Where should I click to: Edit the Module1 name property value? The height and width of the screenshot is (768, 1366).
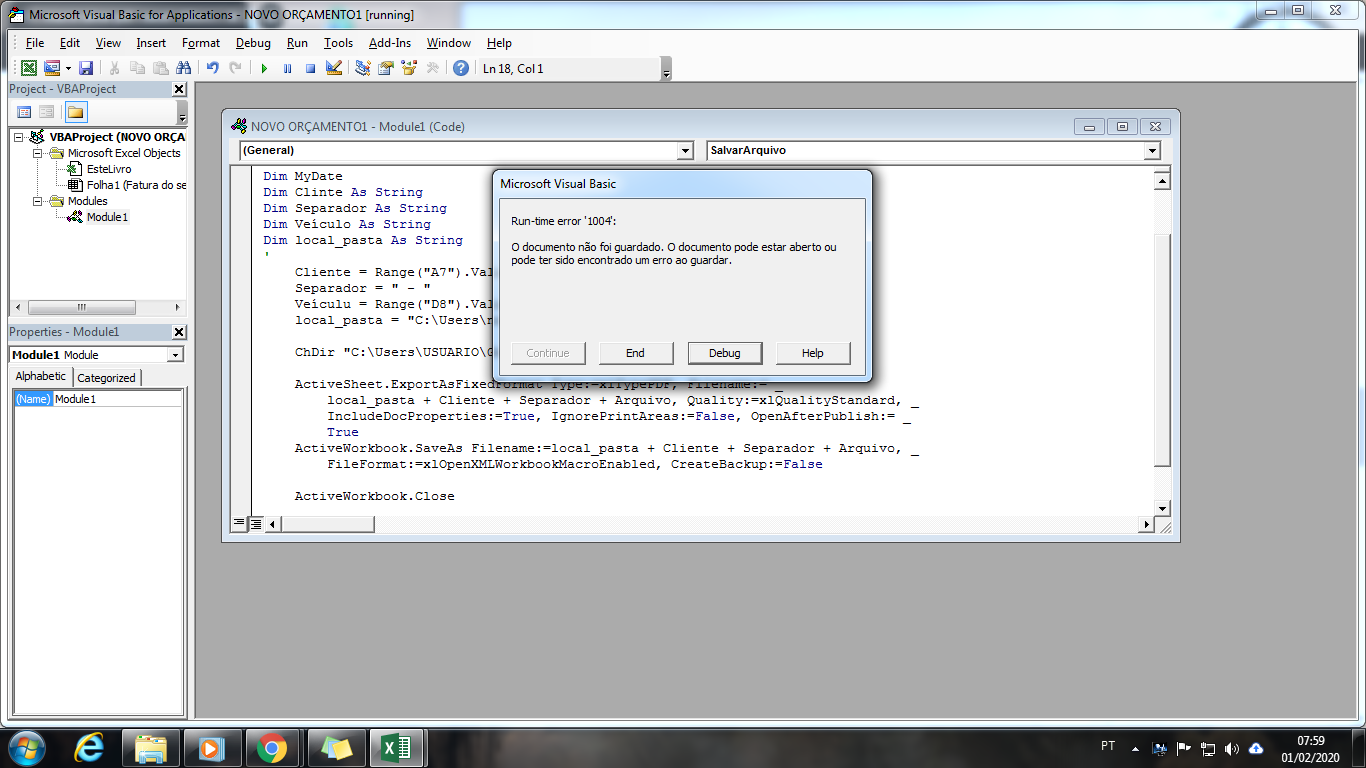click(x=118, y=399)
